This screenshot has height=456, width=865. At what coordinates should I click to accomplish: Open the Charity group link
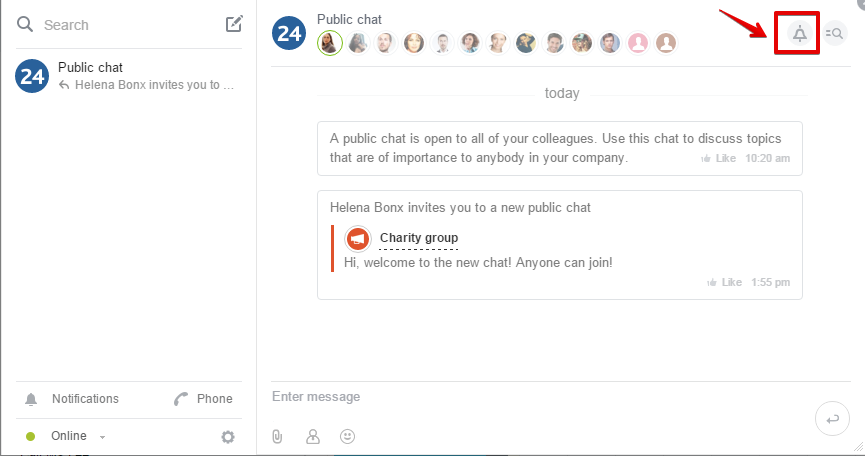419,238
